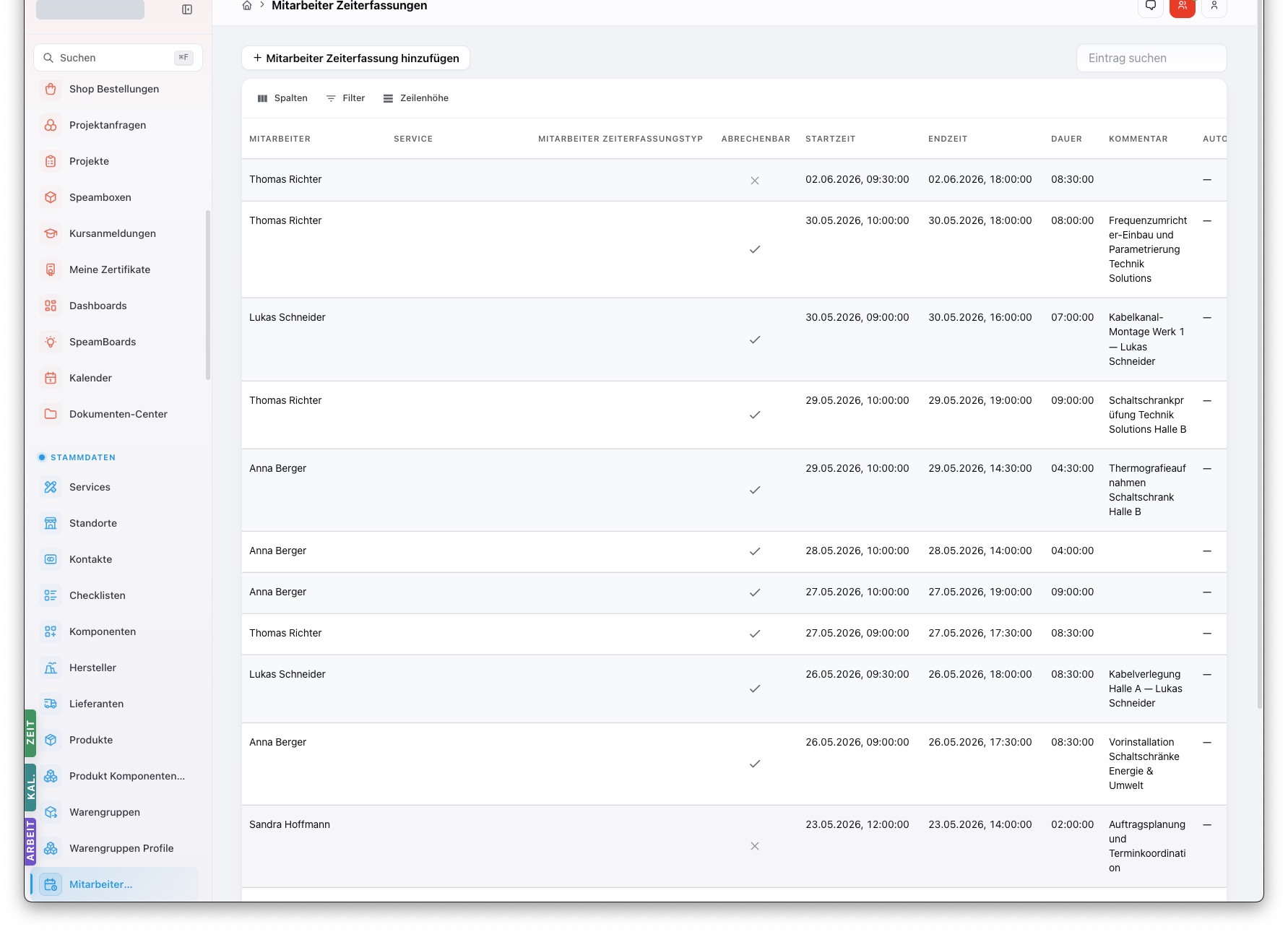
Task: Open the user profile icon
Action: coord(1214,6)
